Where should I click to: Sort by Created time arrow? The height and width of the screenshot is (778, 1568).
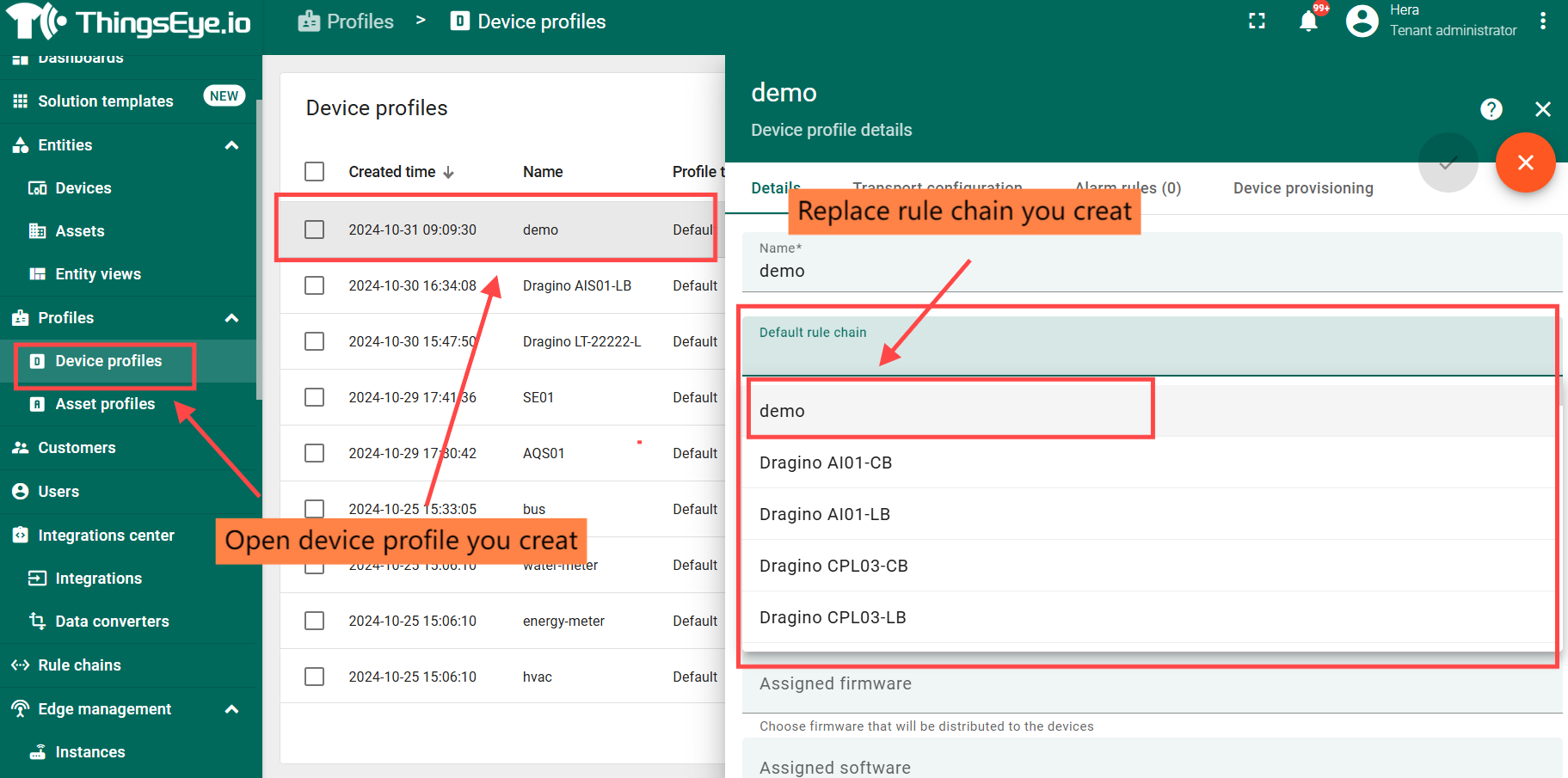[x=448, y=173]
